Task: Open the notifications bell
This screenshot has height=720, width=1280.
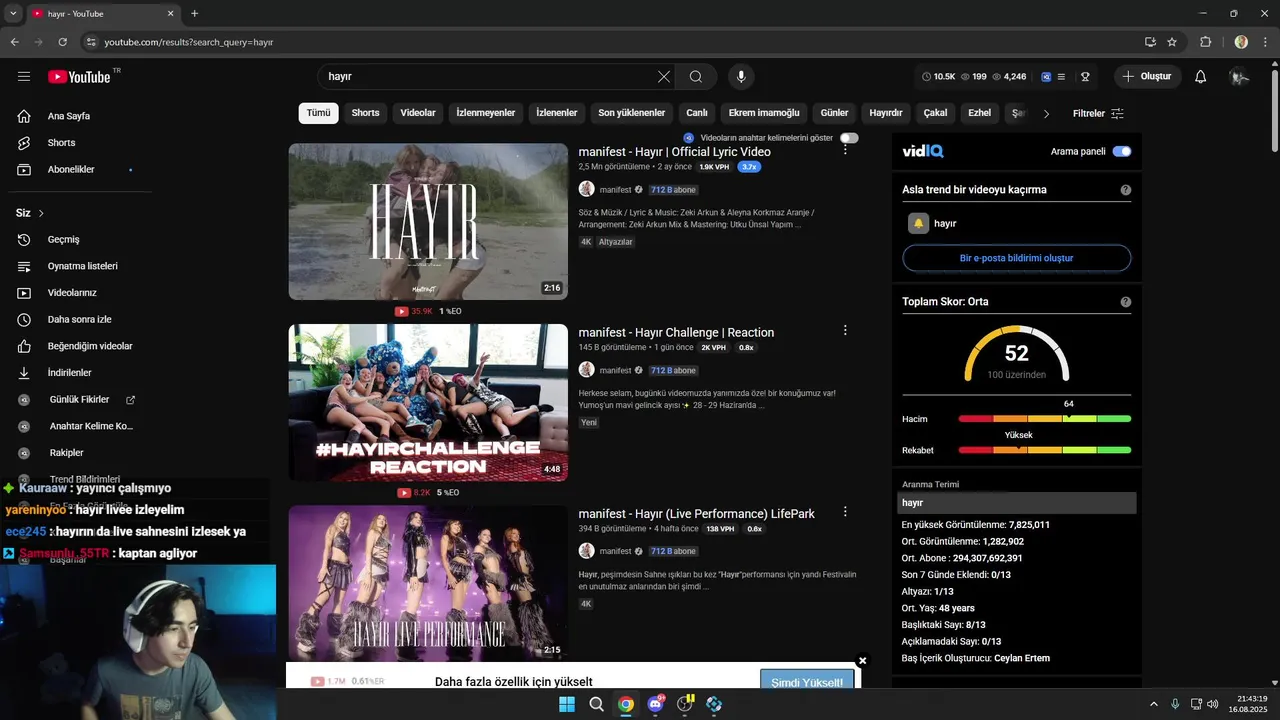Action: coord(1201,76)
